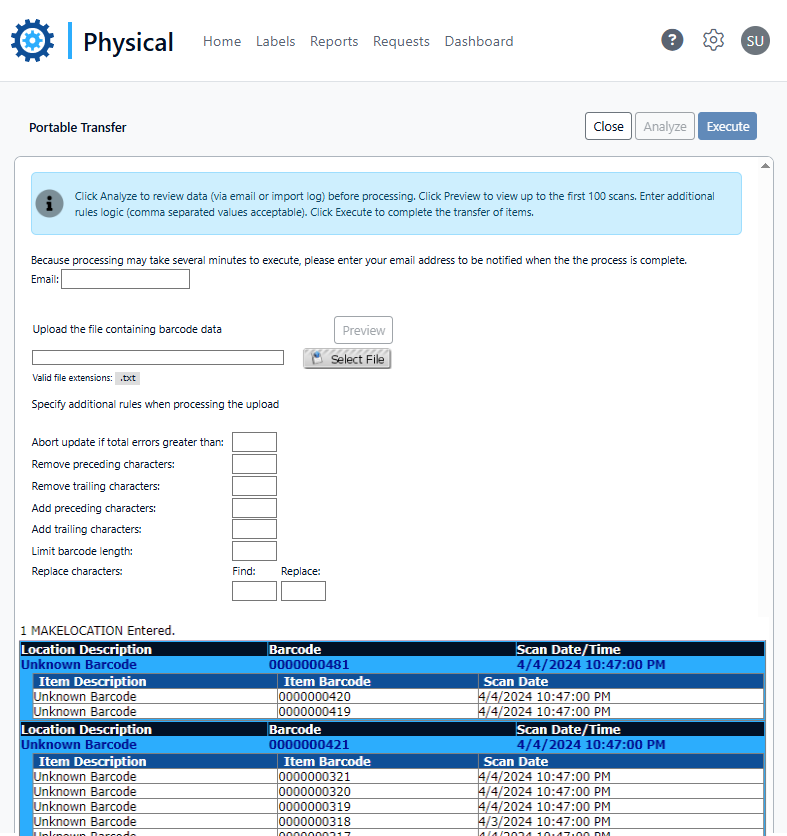Click the scrollbar up arrow
787x836 pixels.
point(766,165)
